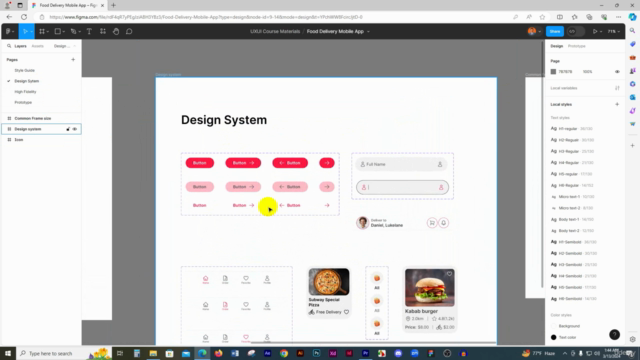The width and height of the screenshot is (640, 360).
Task: Click the H3-Semibold text style
Action: click(573, 265)
